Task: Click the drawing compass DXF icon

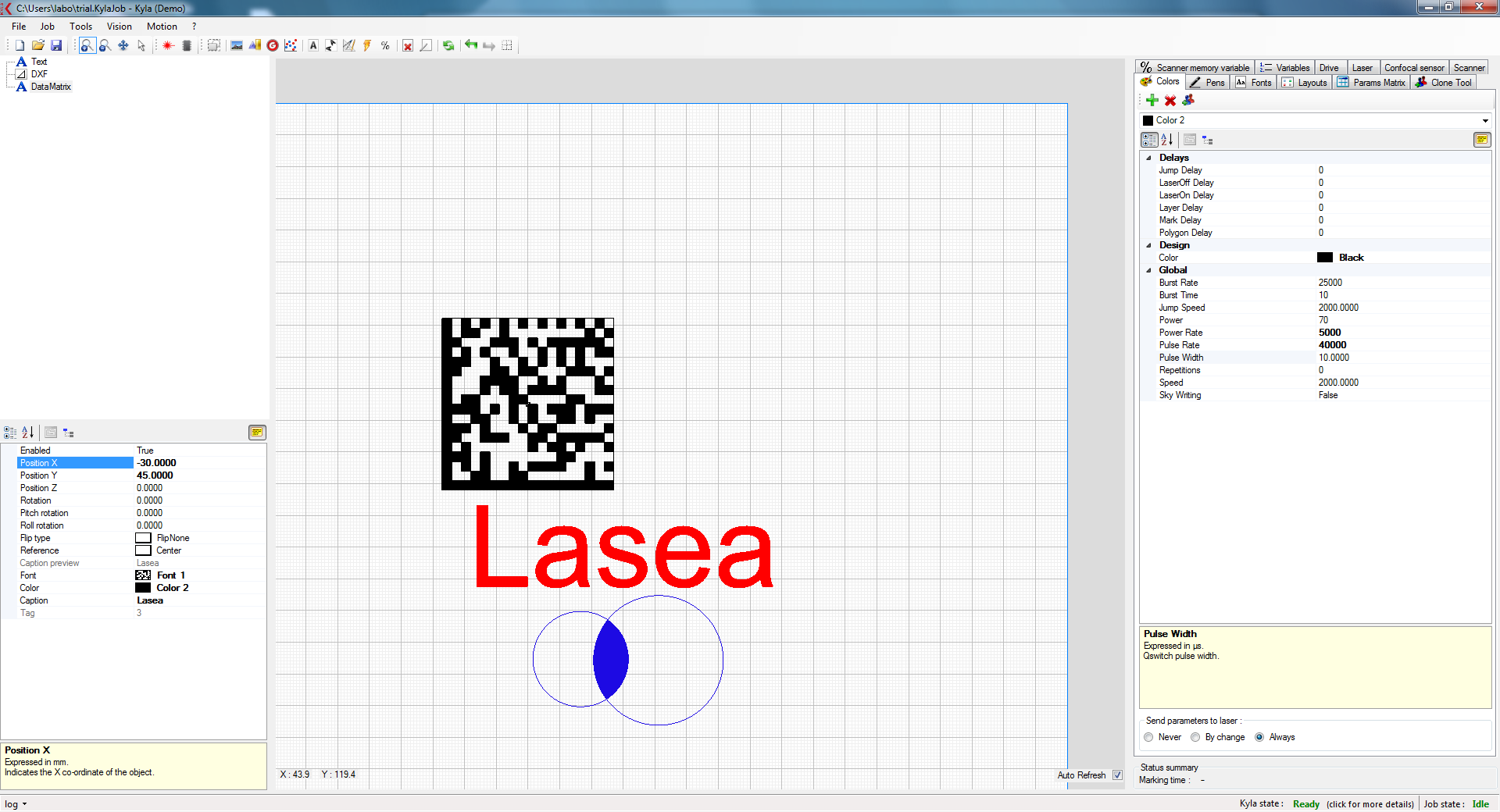Action: [x=349, y=45]
